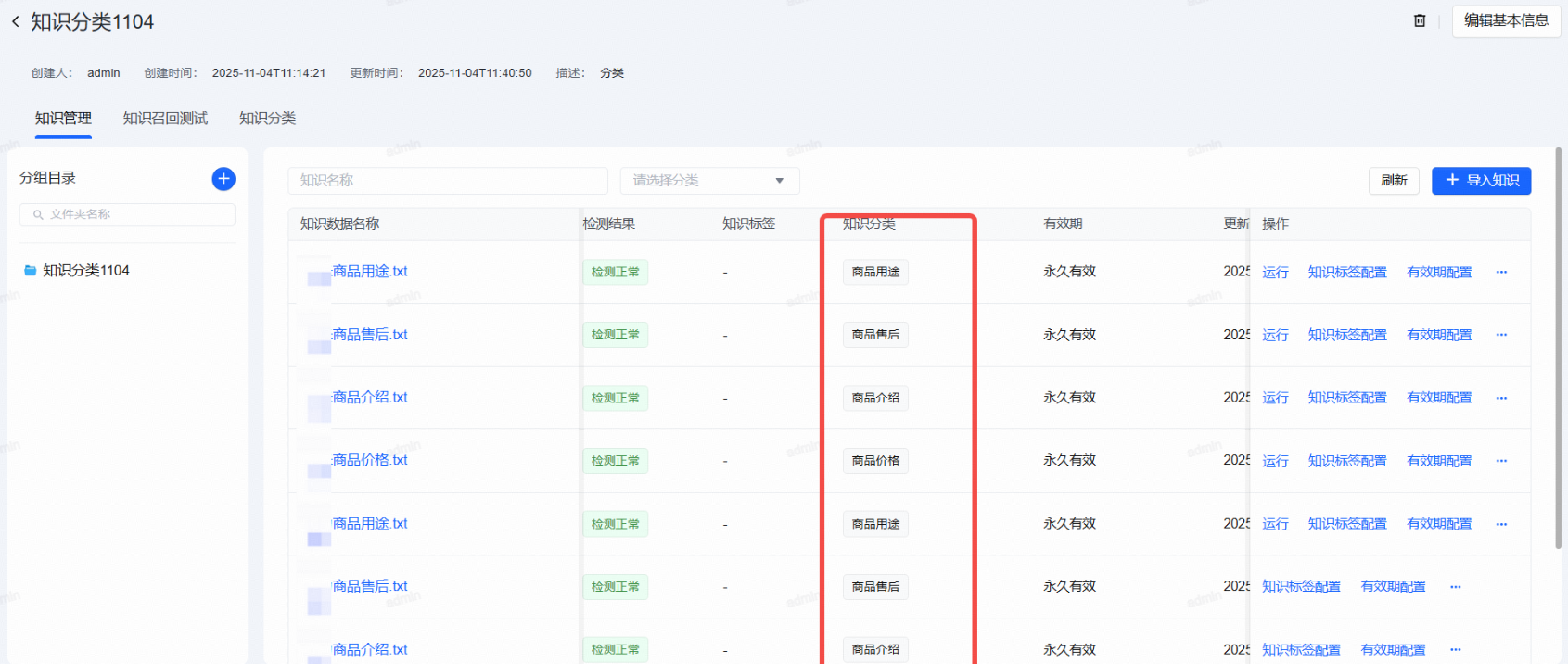
Task: Open more options (···) in first 商品售后.txt row
Action: pyautogui.click(x=1501, y=335)
